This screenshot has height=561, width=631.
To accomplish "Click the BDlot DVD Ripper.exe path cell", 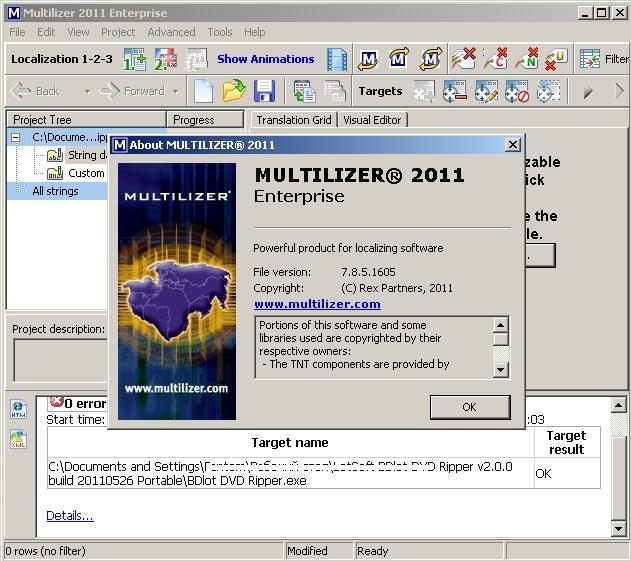I will coord(290,473).
